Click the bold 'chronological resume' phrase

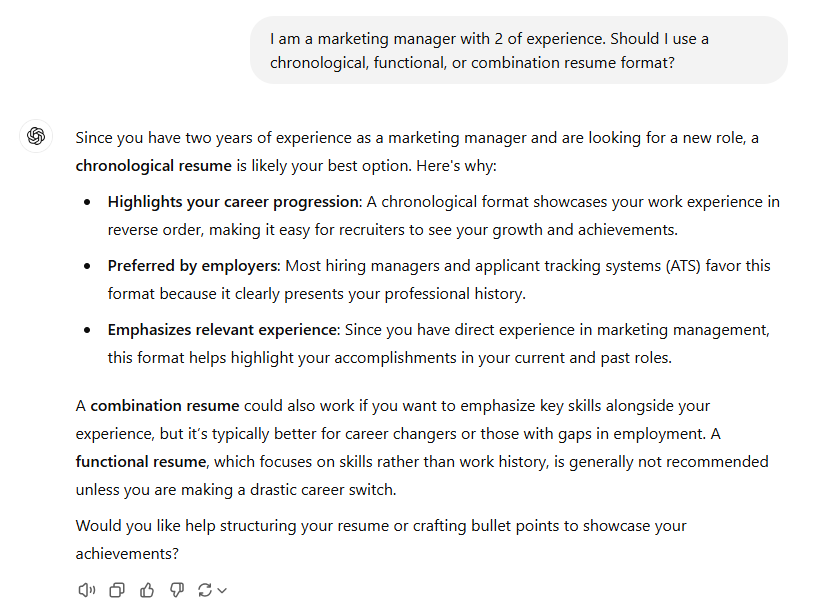click(153, 166)
